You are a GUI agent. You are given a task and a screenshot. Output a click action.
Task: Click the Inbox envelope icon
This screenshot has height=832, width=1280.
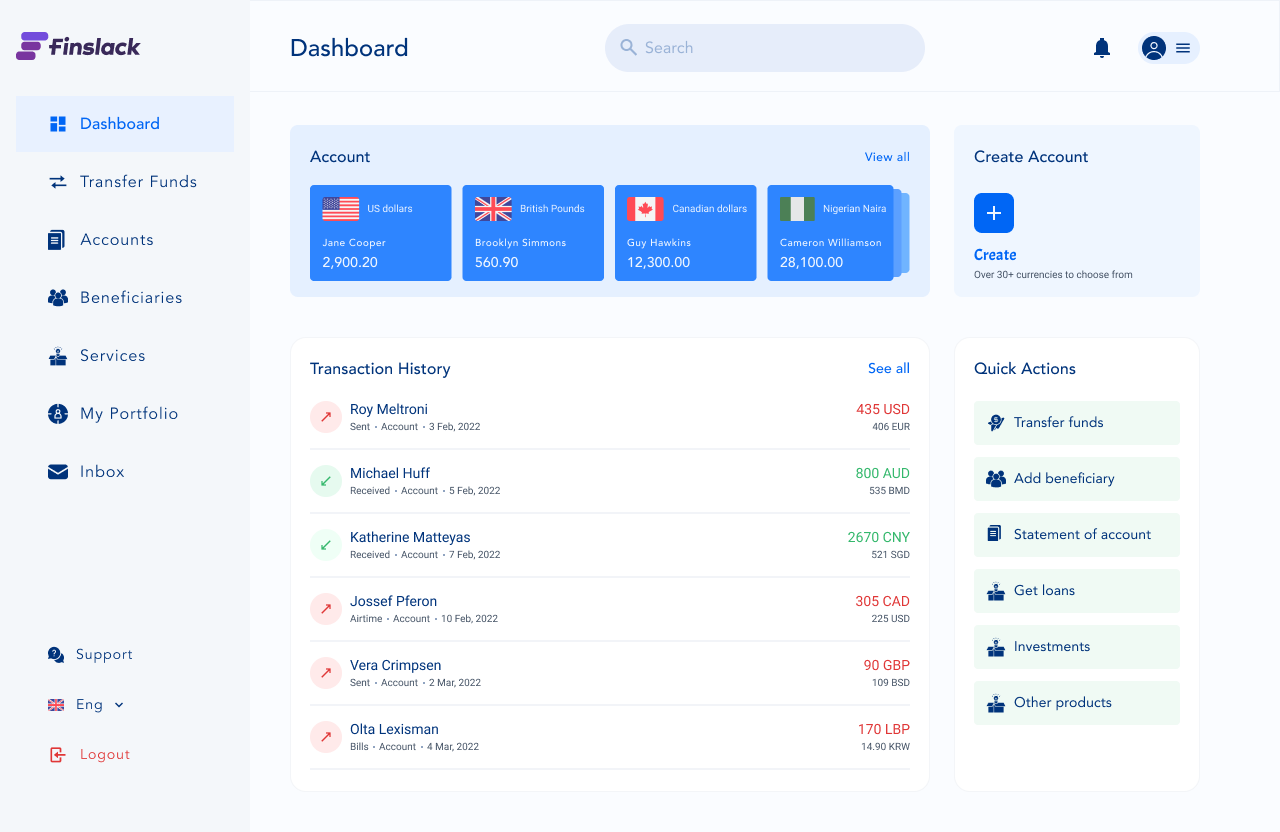57,471
